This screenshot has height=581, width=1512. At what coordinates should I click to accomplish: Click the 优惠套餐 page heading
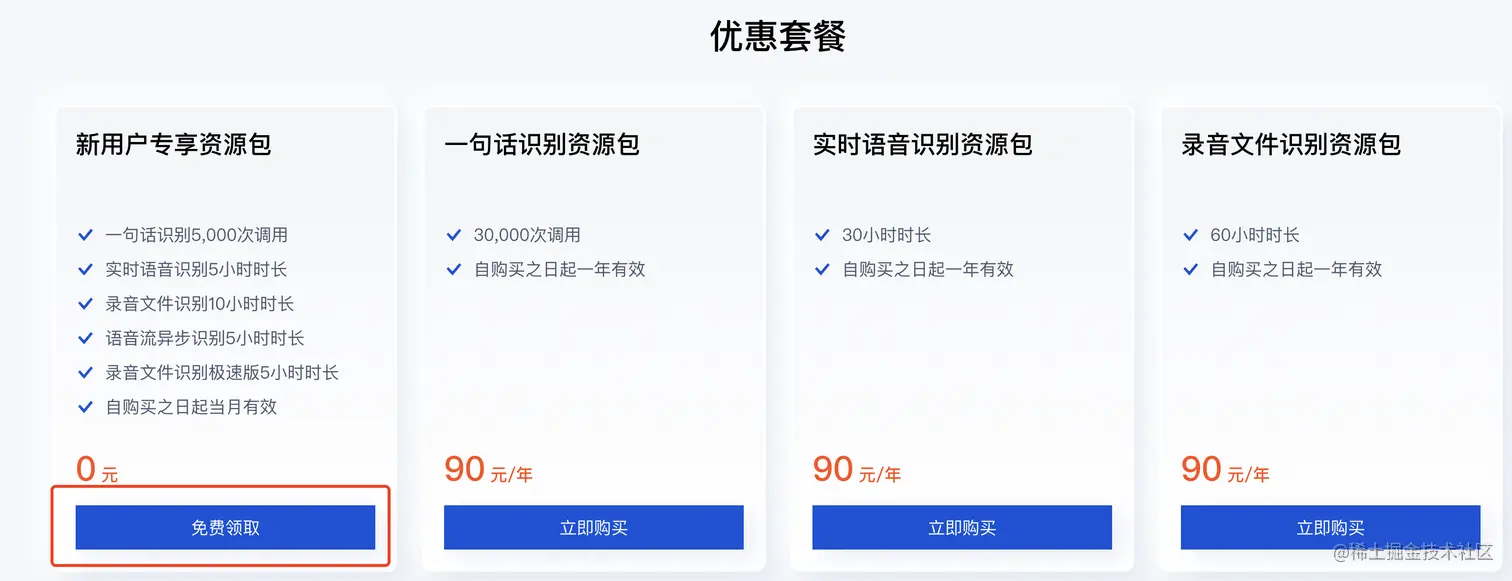777,37
